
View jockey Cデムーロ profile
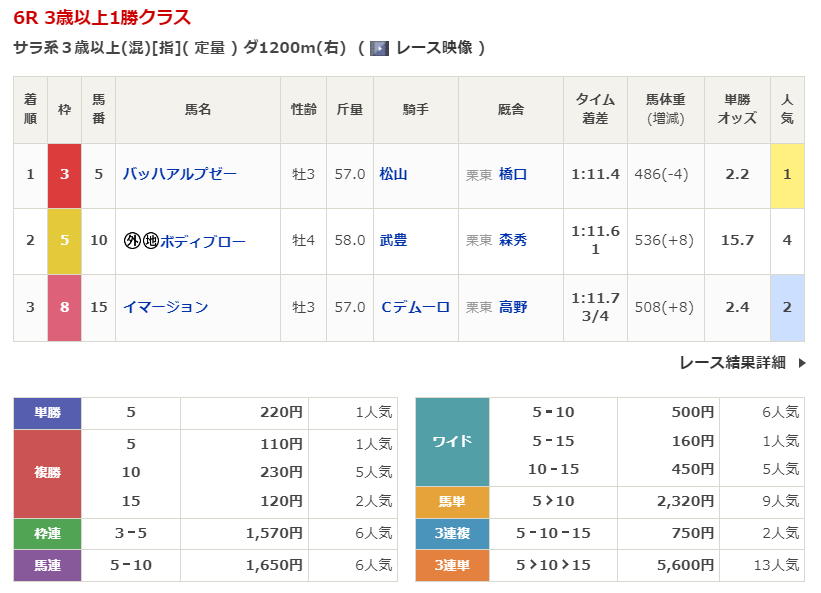click(415, 307)
